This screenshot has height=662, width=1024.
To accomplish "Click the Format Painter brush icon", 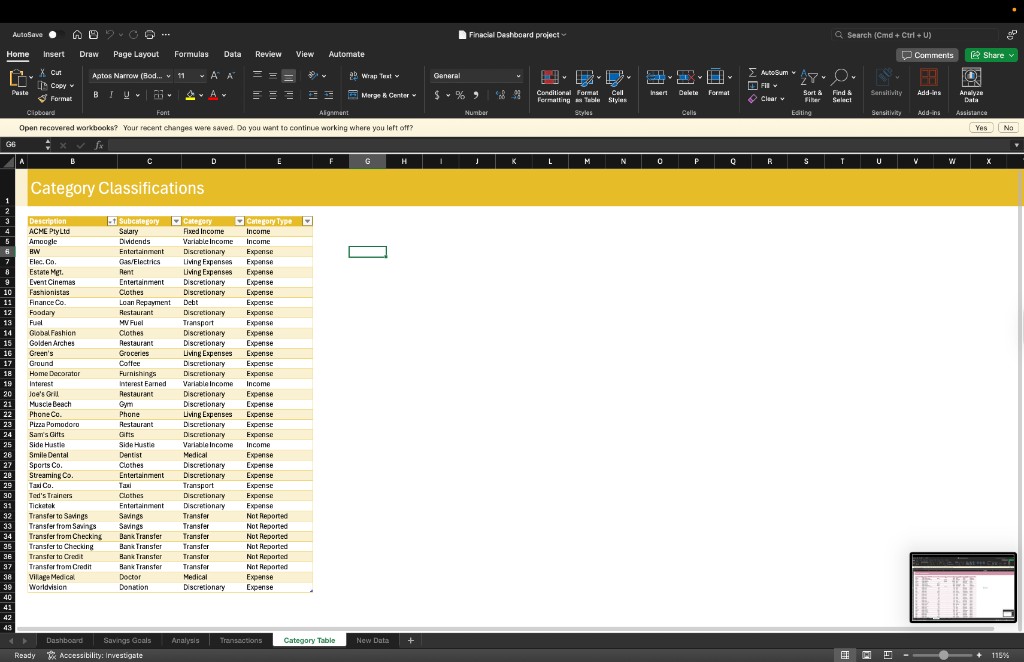I will click(44, 98).
